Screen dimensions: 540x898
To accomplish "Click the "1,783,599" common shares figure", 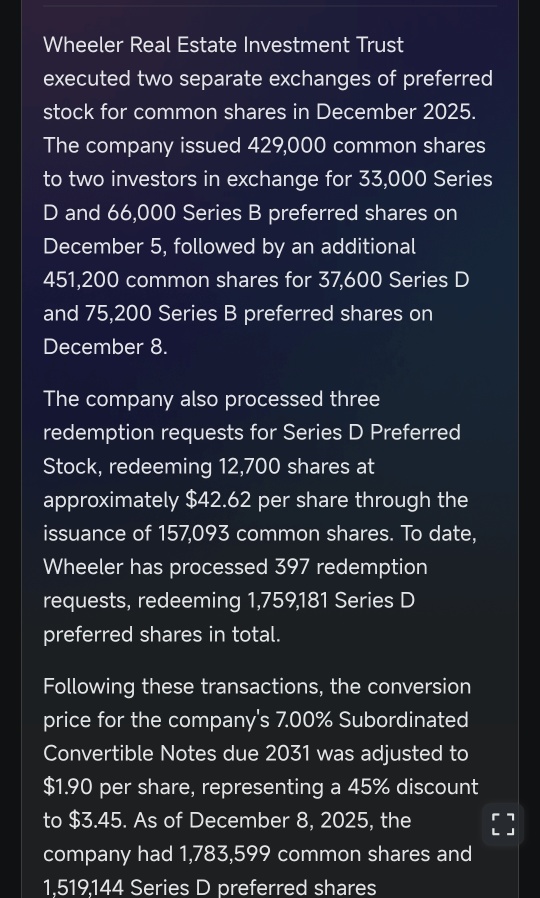I will click(225, 854).
